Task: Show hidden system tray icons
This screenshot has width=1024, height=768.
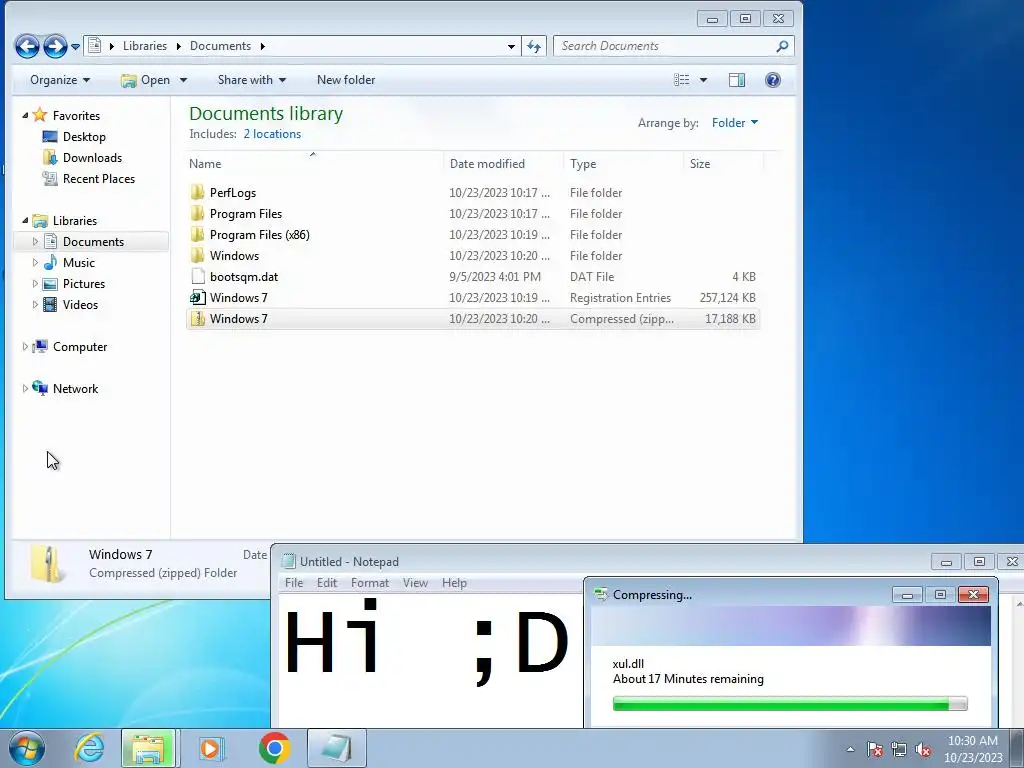Action: 850,749
